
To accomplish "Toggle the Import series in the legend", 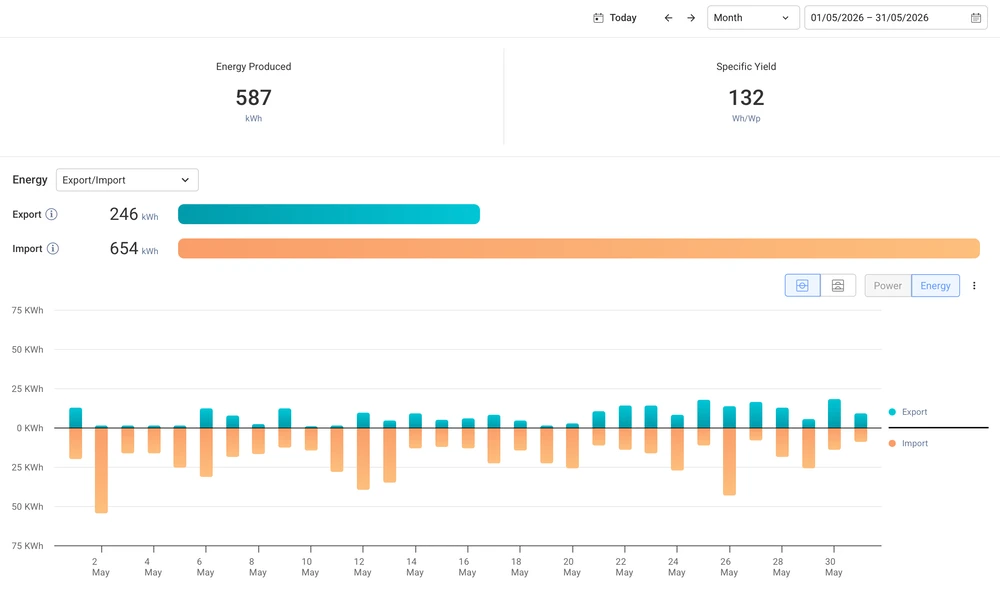I will 908,443.
